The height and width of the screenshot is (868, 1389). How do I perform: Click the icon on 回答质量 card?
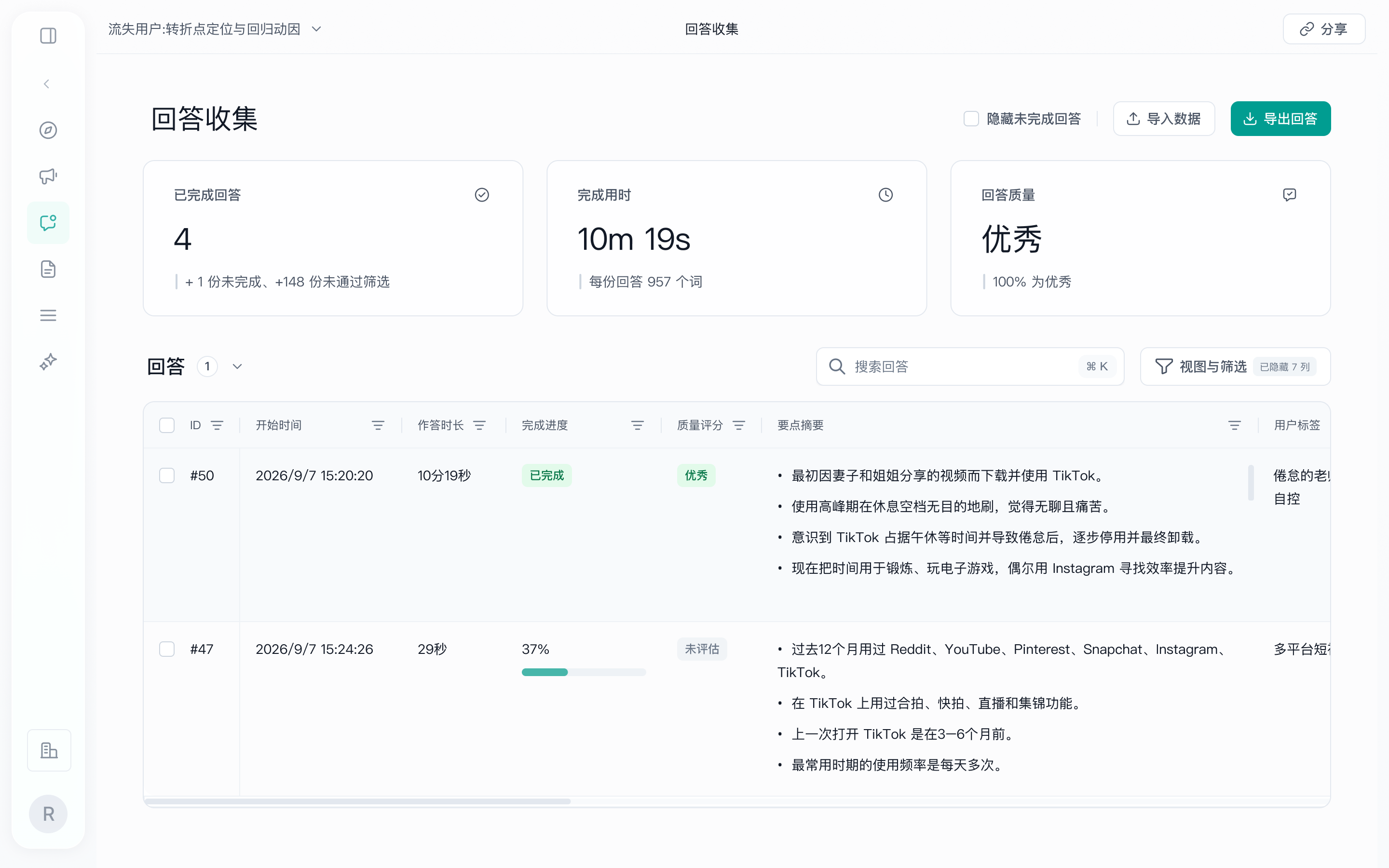click(1289, 195)
